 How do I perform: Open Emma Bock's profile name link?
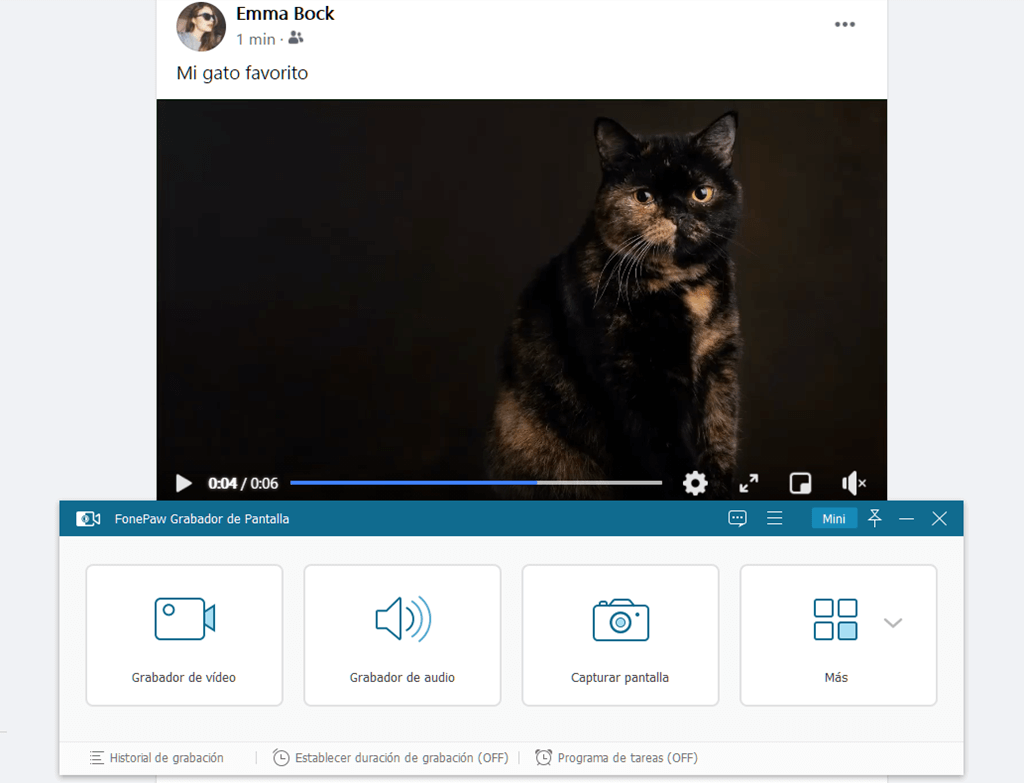(x=285, y=14)
